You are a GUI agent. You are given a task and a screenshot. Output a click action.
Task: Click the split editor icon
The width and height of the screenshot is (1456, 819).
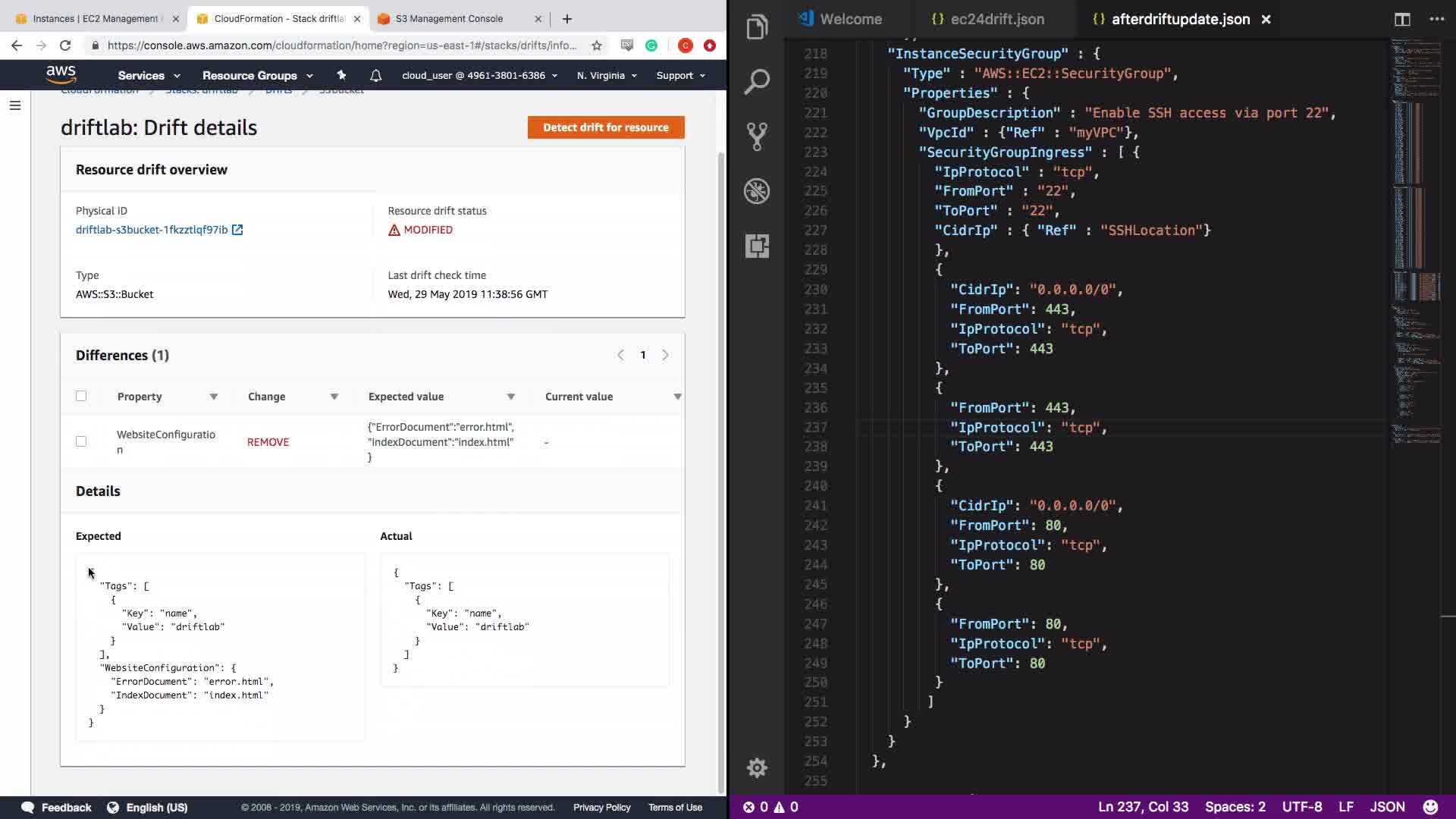[x=1401, y=19]
